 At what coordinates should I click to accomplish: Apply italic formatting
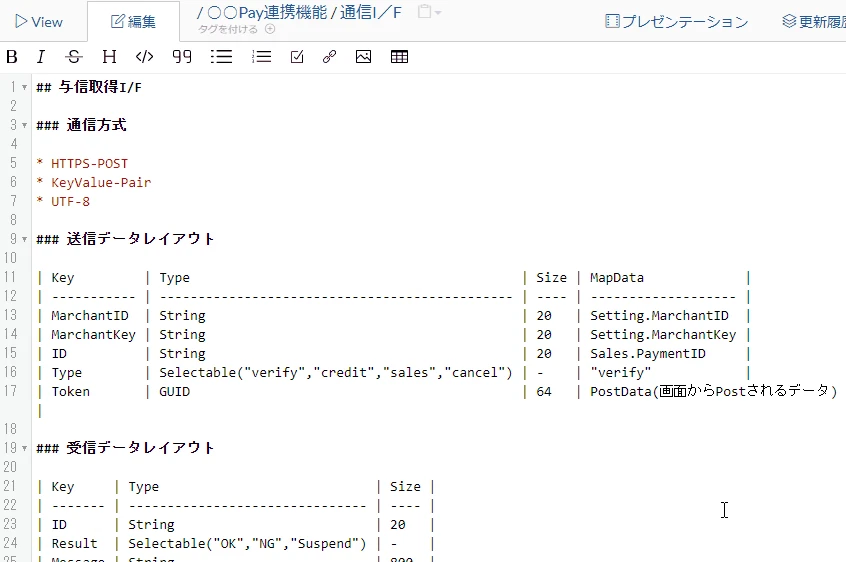pos(41,57)
